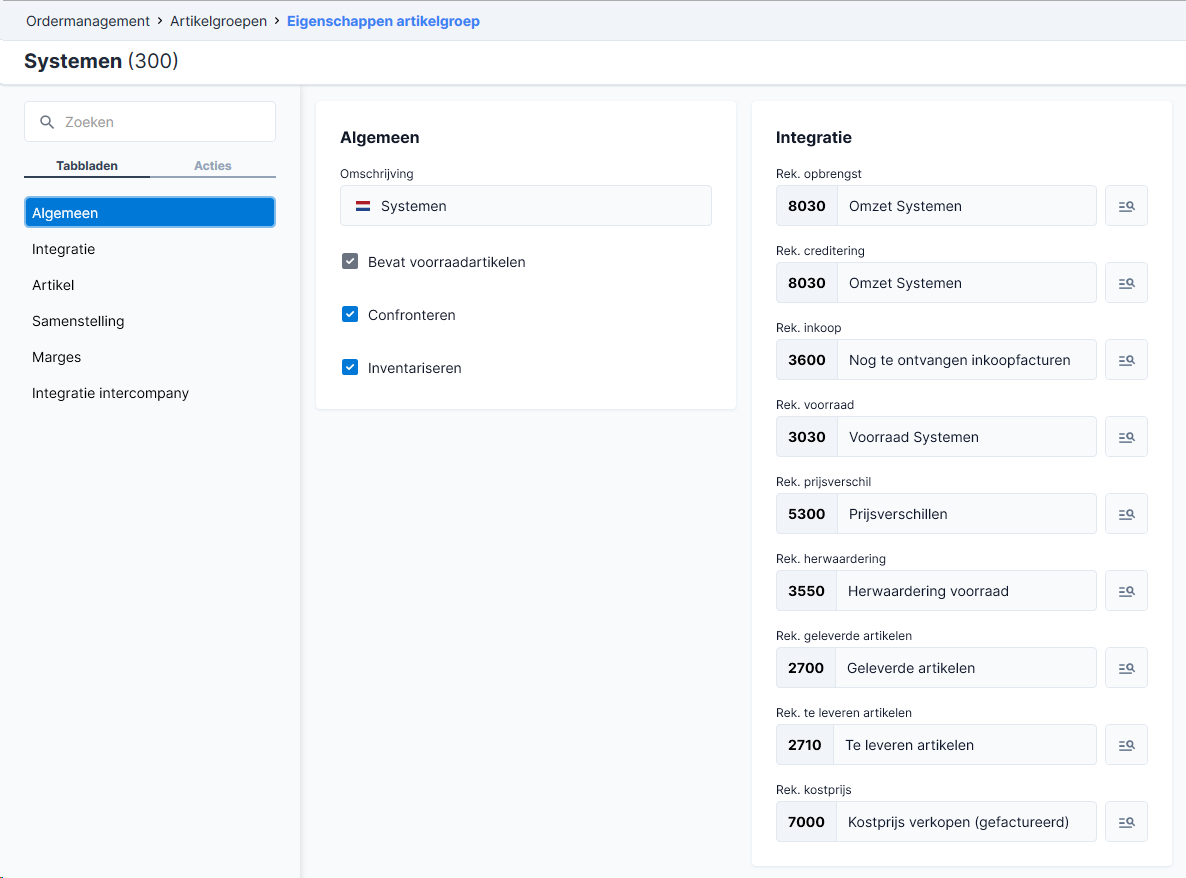The width and height of the screenshot is (1186, 878).
Task: Open lookup icon for Rek. herwaardering
Action: click(1125, 591)
